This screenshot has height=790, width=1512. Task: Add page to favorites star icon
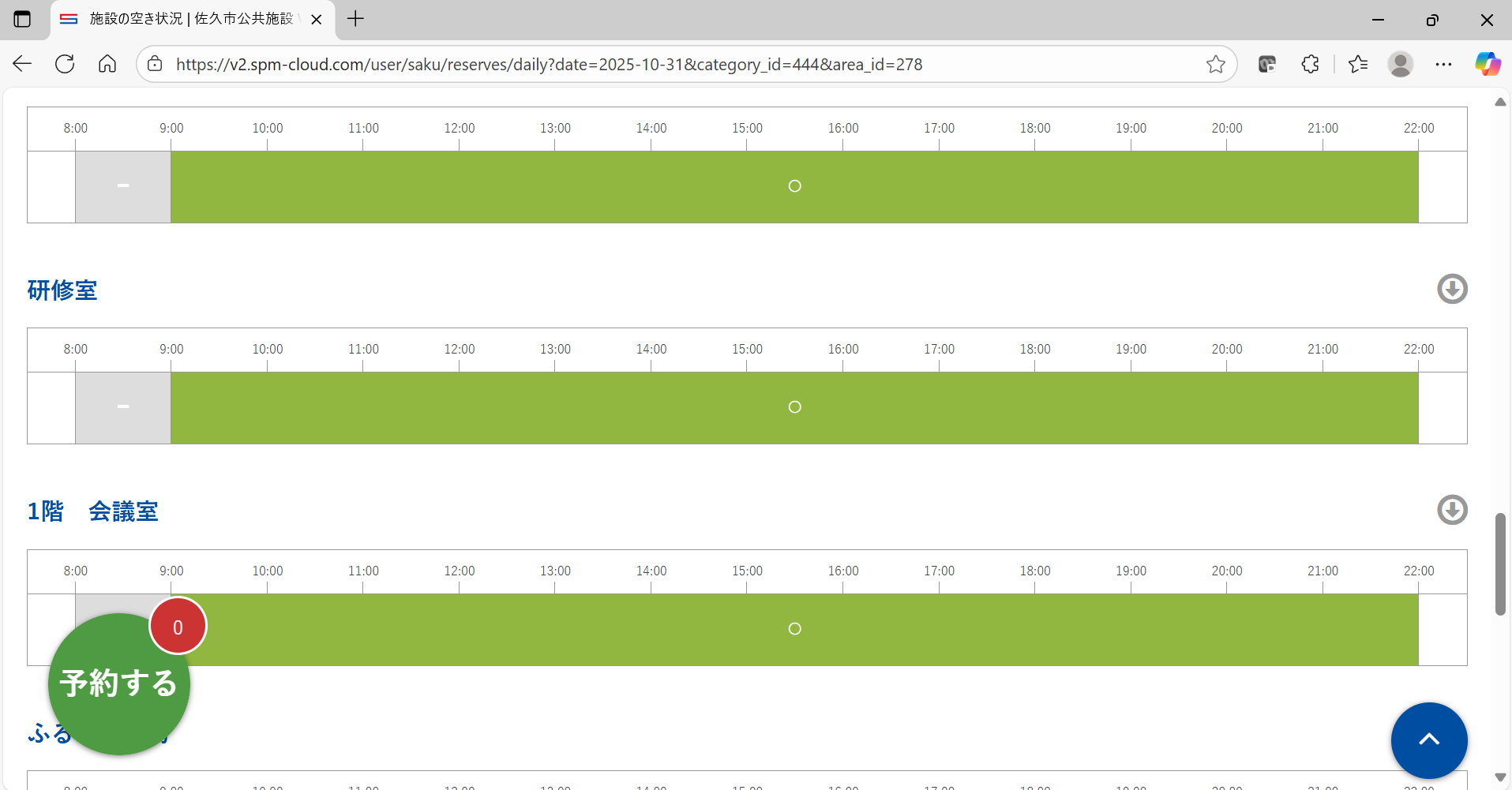(1215, 64)
